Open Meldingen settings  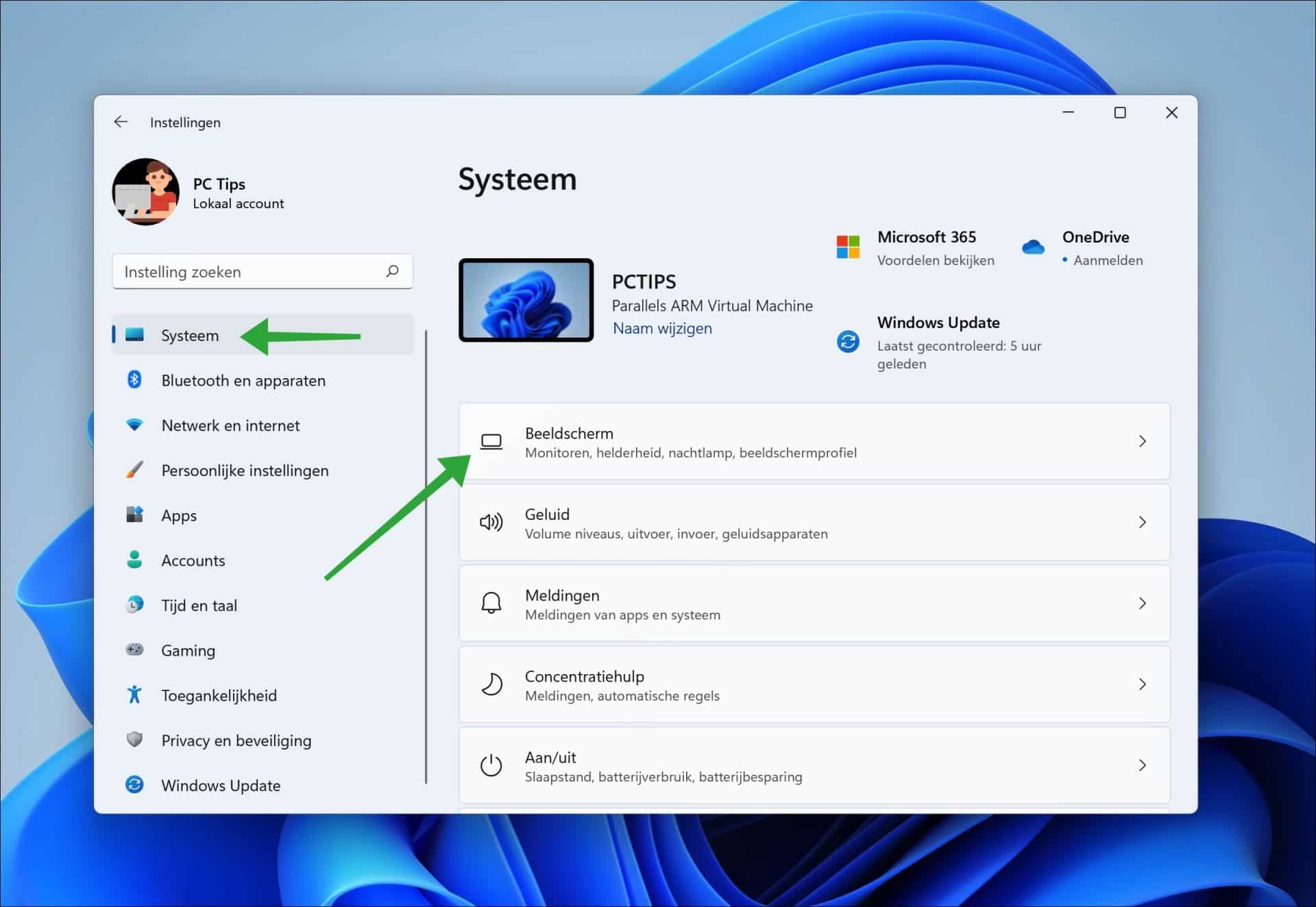point(814,603)
